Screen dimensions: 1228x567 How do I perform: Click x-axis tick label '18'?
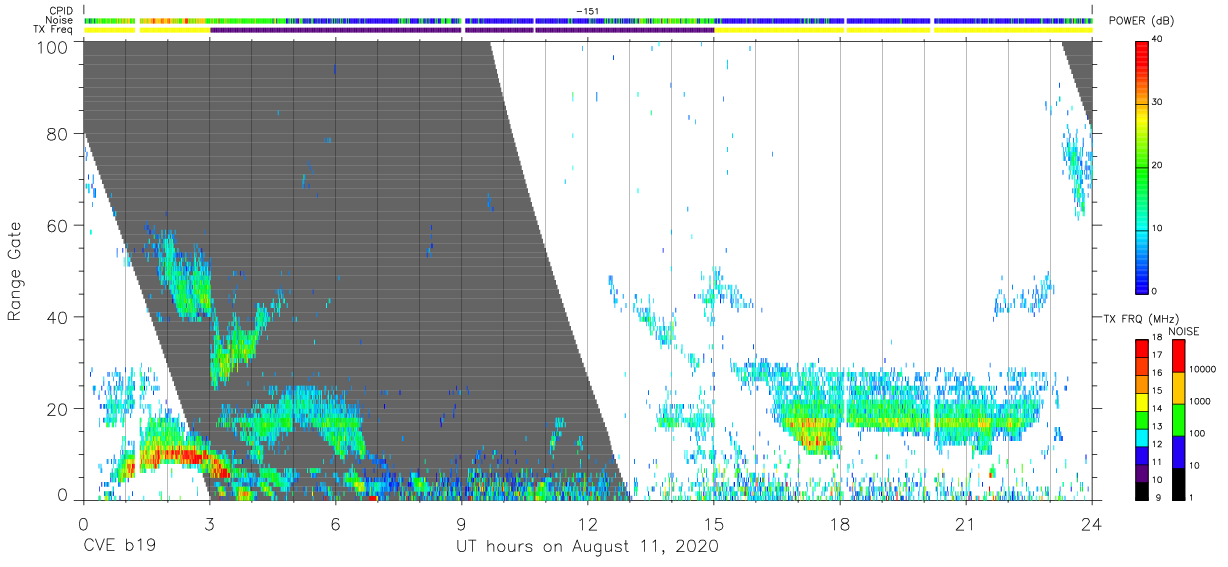pos(840,524)
